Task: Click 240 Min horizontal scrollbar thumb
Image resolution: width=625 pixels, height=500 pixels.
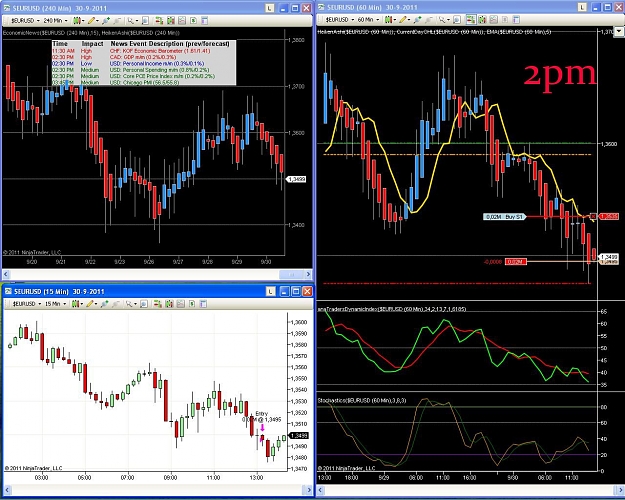Action: coord(292,274)
